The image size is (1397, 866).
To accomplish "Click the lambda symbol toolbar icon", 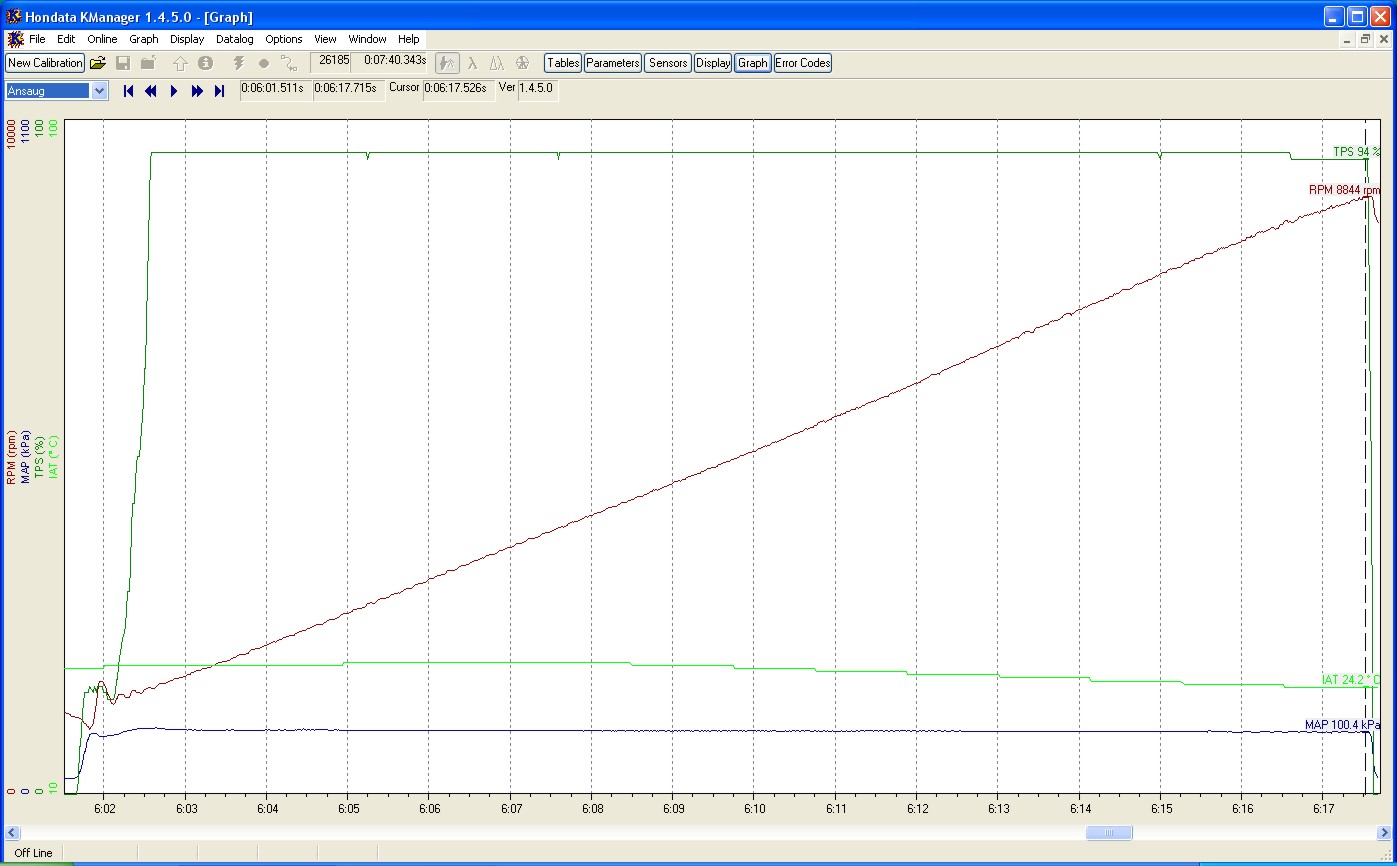I will point(473,63).
